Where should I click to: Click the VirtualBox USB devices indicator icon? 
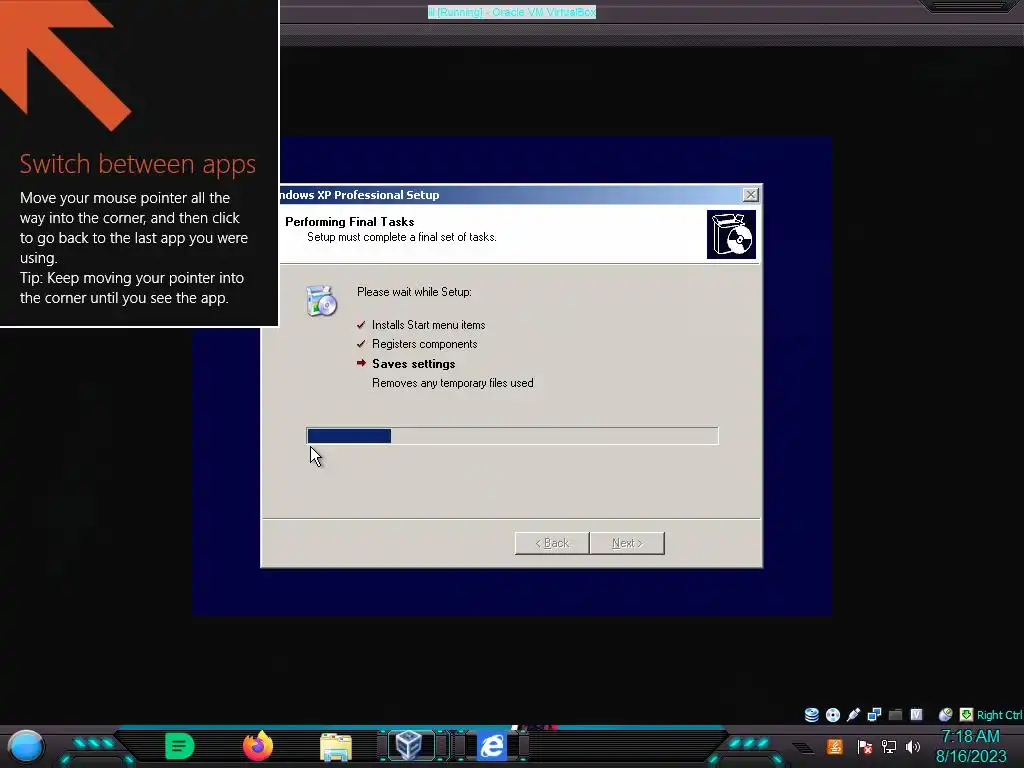pyautogui.click(x=854, y=714)
